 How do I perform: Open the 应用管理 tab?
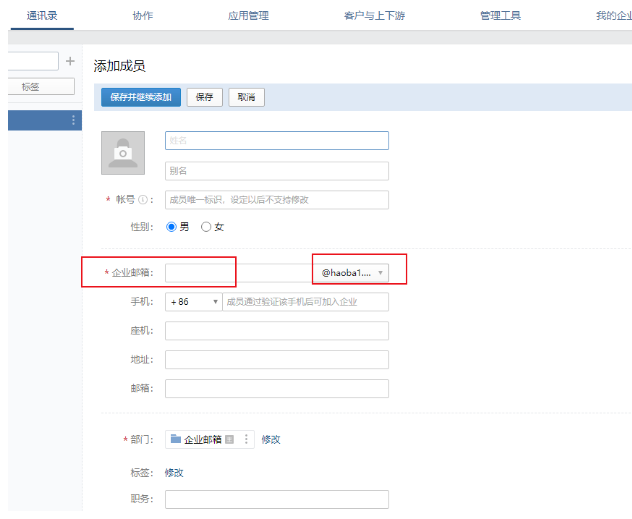pos(248,16)
